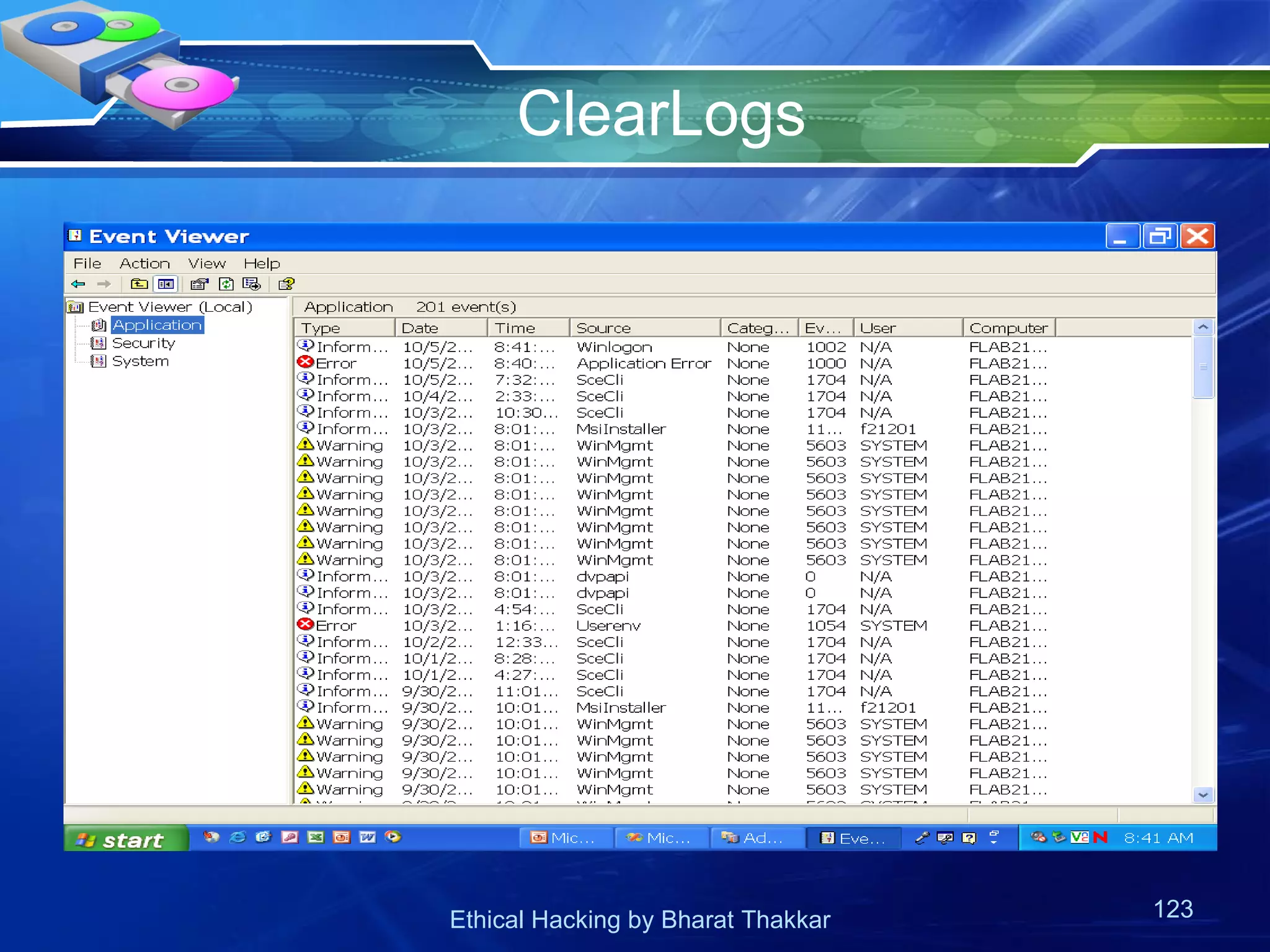Open the File menu
The width and height of the screenshot is (1270, 952).
pos(87,263)
